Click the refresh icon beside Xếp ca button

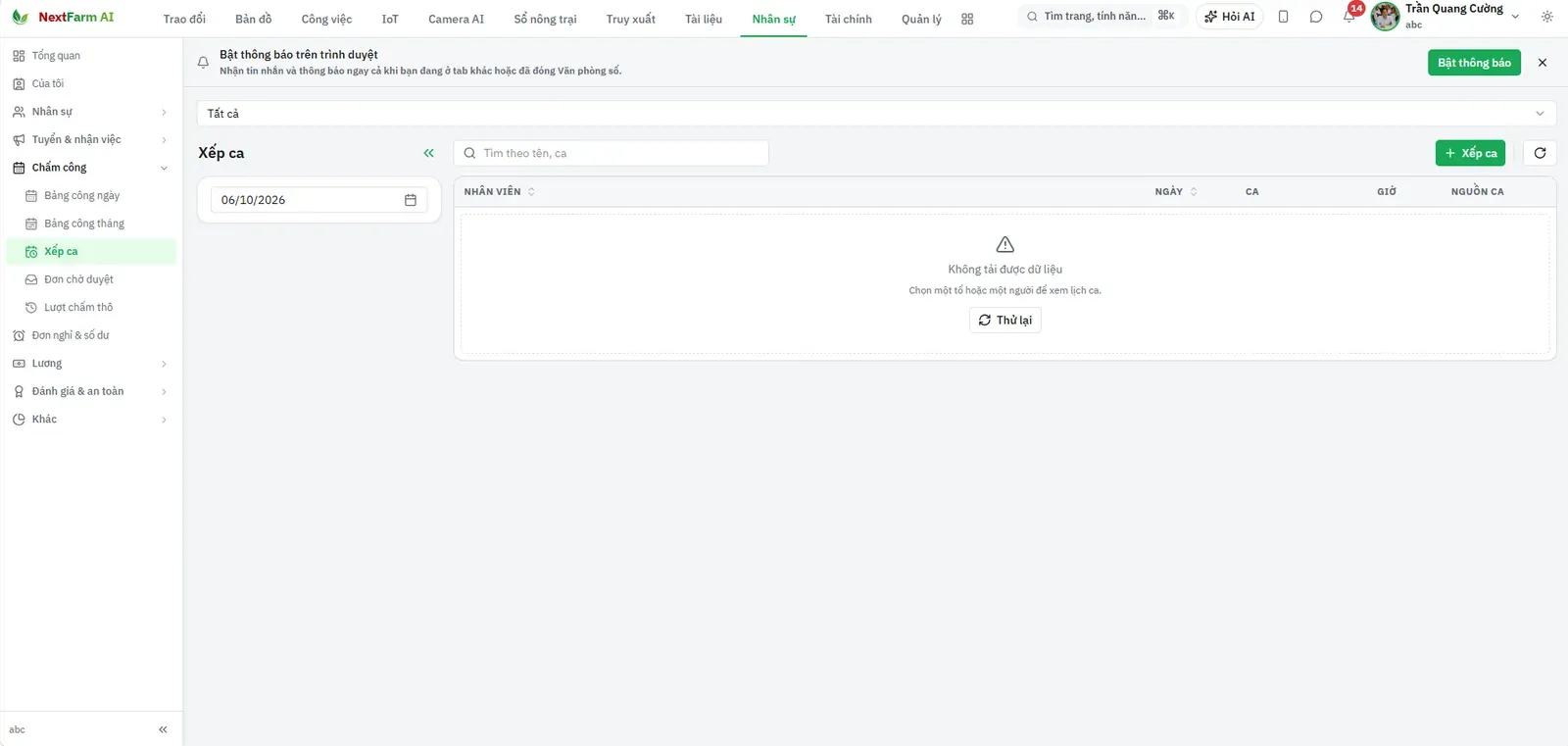click(x=1540, y=153)
